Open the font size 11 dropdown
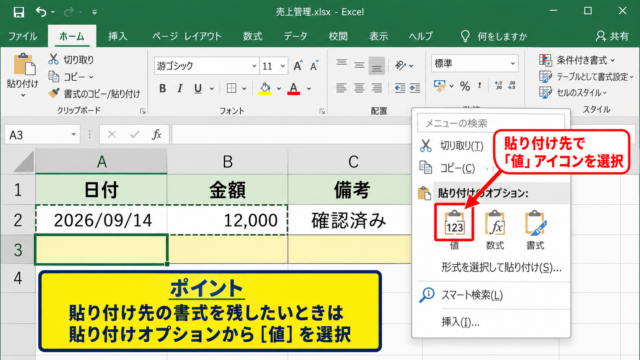Viewport: 640px width, 360px height. pos(282,66)
